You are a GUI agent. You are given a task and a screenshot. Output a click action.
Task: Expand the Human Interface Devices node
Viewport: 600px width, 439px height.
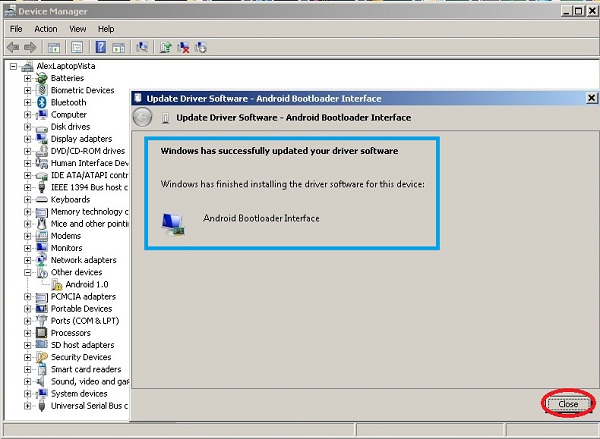click(x=27, y=163)
